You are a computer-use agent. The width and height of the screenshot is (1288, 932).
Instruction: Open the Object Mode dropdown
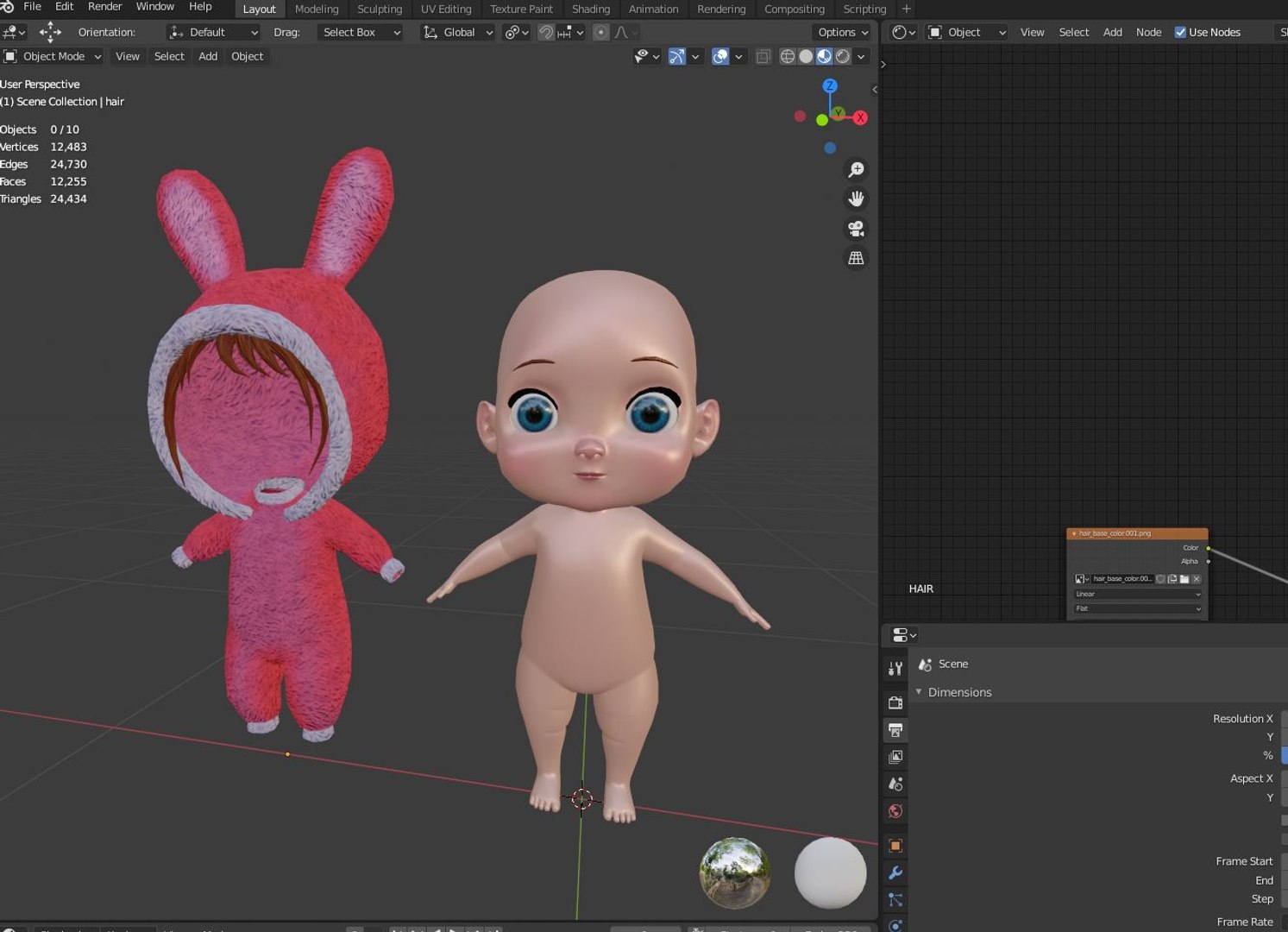(53, 56)
